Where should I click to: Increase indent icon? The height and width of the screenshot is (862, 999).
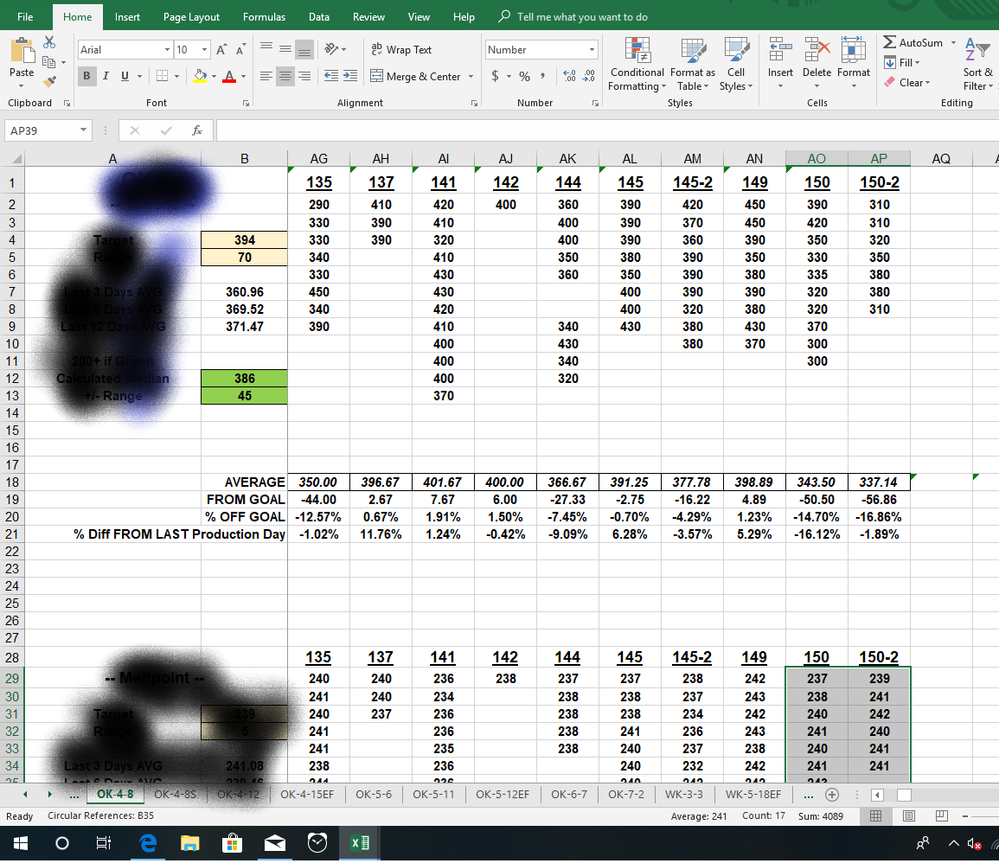(x=350, y=76)
